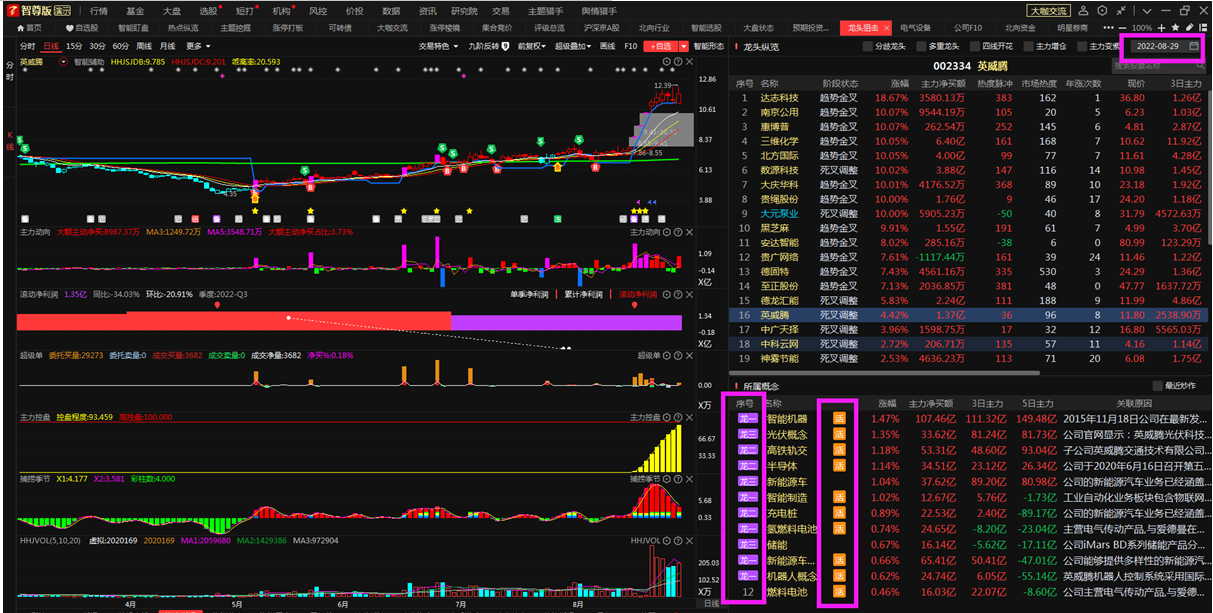Click the star icon in the top-right toolbar

(x=1175, y=28)
